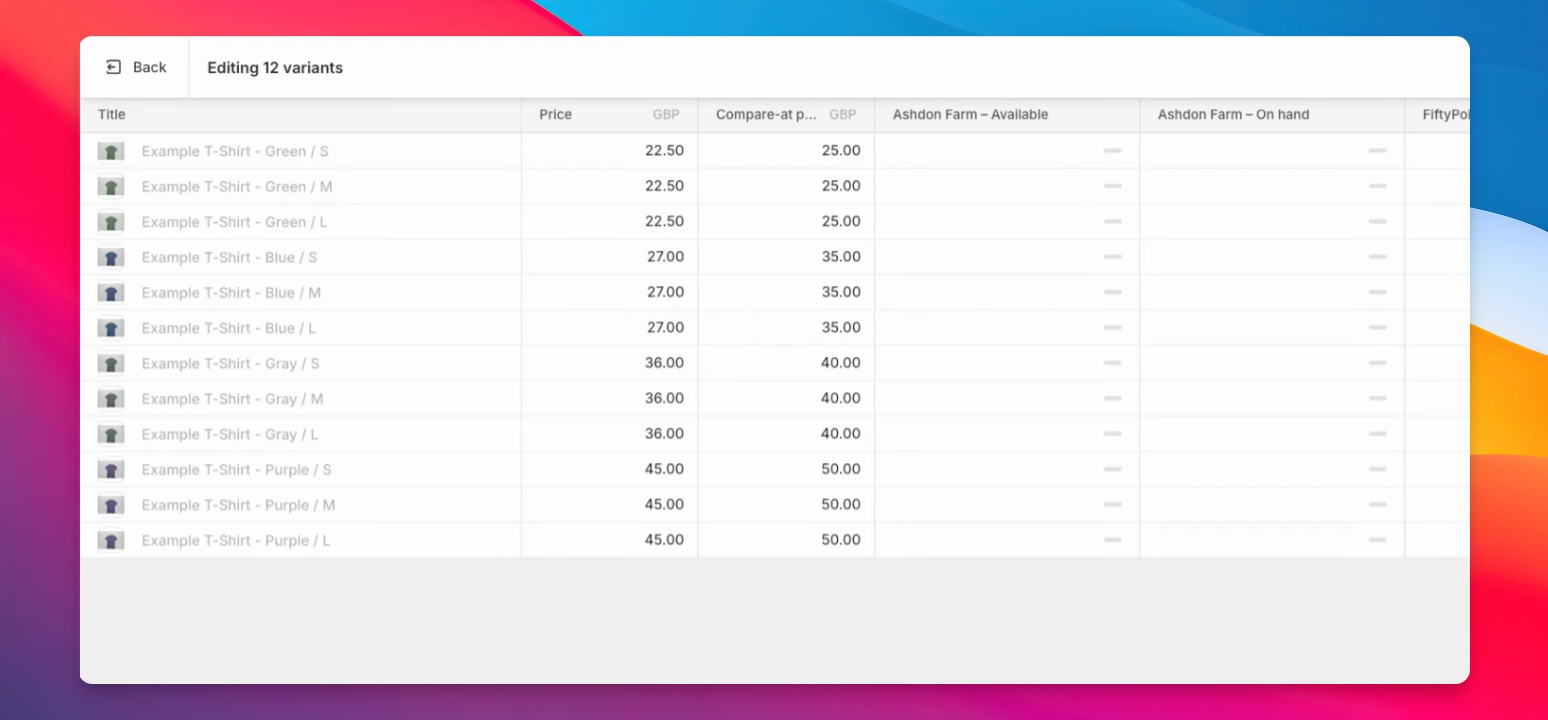Edit the price for Gray / M variant
The height and width of the screenshot is (720, 1548).
(x=609, y=399)
